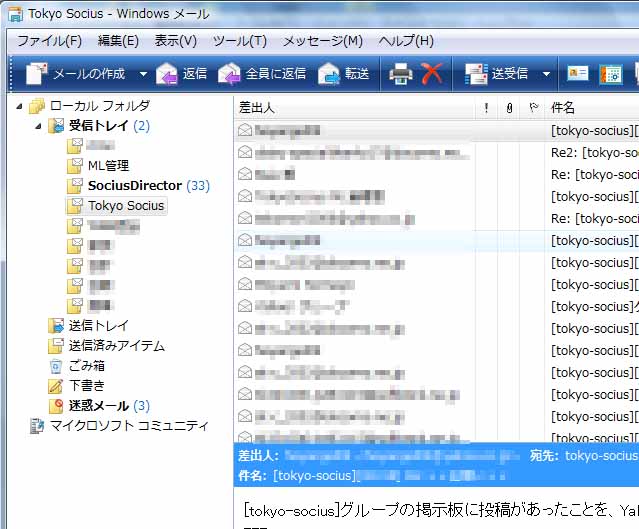Select the SociusDirector (33) folder
Image resolution: width=639 pixels, height=529 pixels.
[149, 185]
